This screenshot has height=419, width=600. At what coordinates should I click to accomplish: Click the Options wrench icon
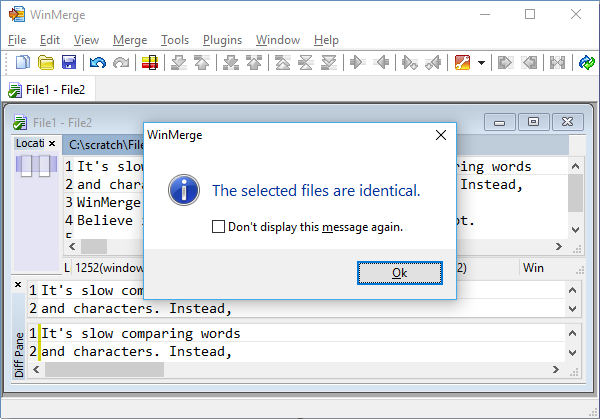tap(462, 63)
